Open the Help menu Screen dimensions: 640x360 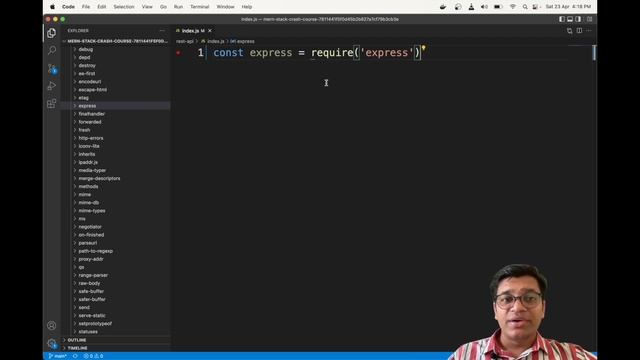pos(247,7)
